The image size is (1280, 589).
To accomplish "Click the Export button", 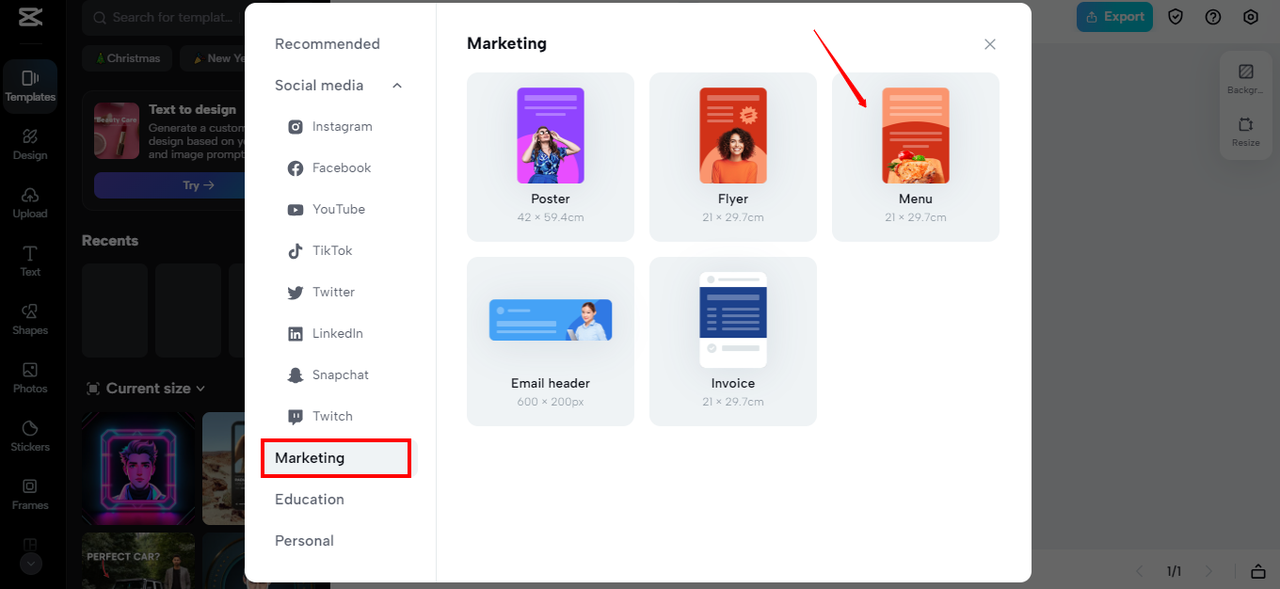I will [x=1114, y=17].
